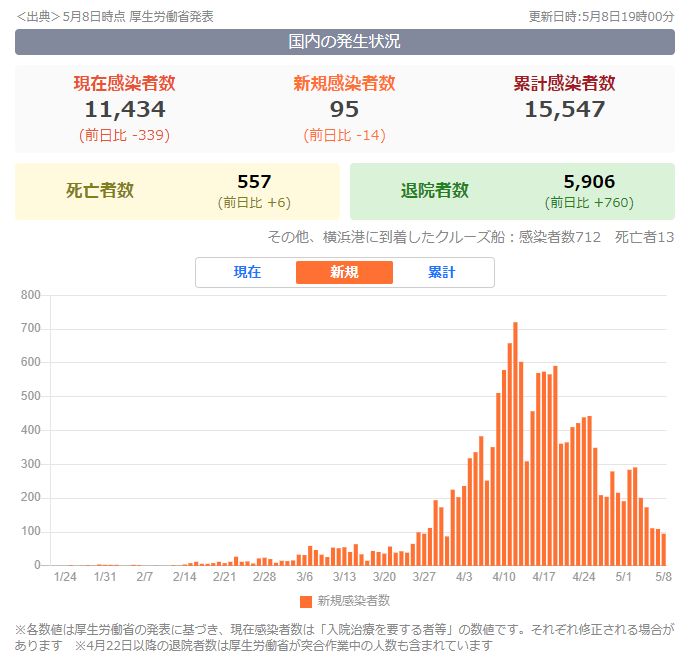Toggle the 新規感染者数 legend swatch

306,601
